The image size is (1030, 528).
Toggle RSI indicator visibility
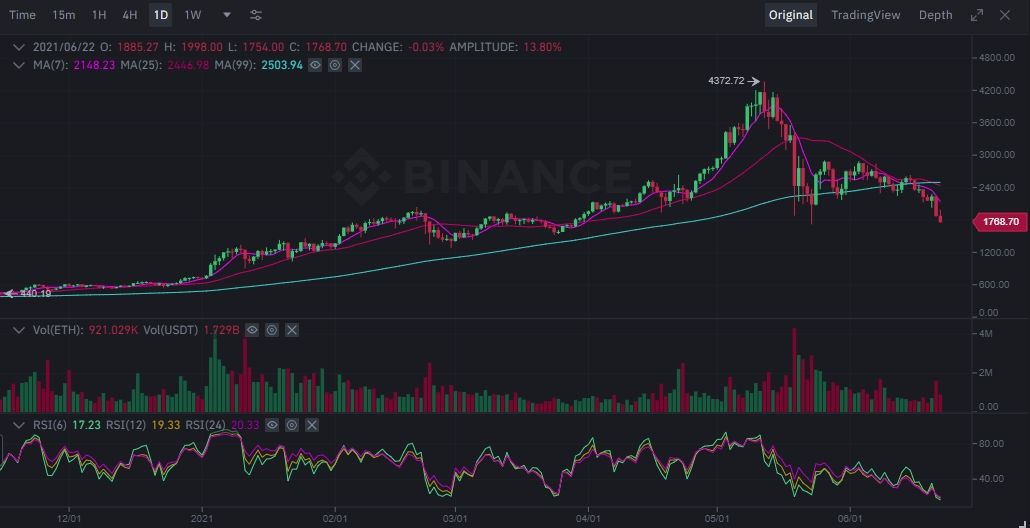(x=272, y=425)
